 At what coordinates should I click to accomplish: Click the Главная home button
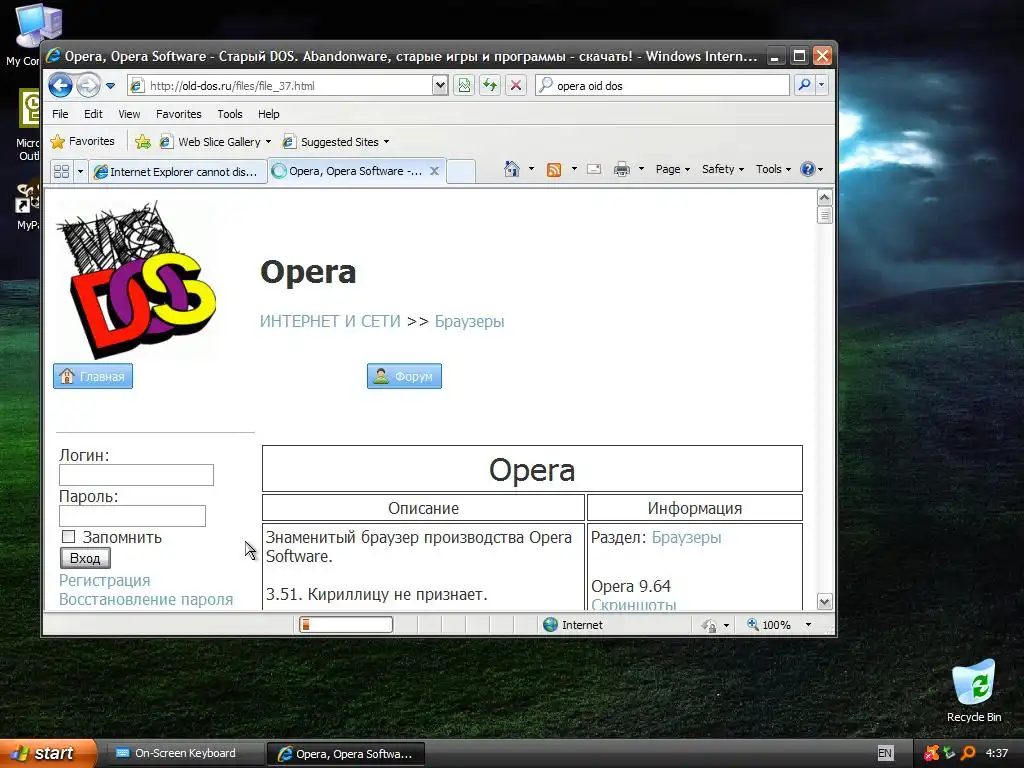tap(93, 376)
